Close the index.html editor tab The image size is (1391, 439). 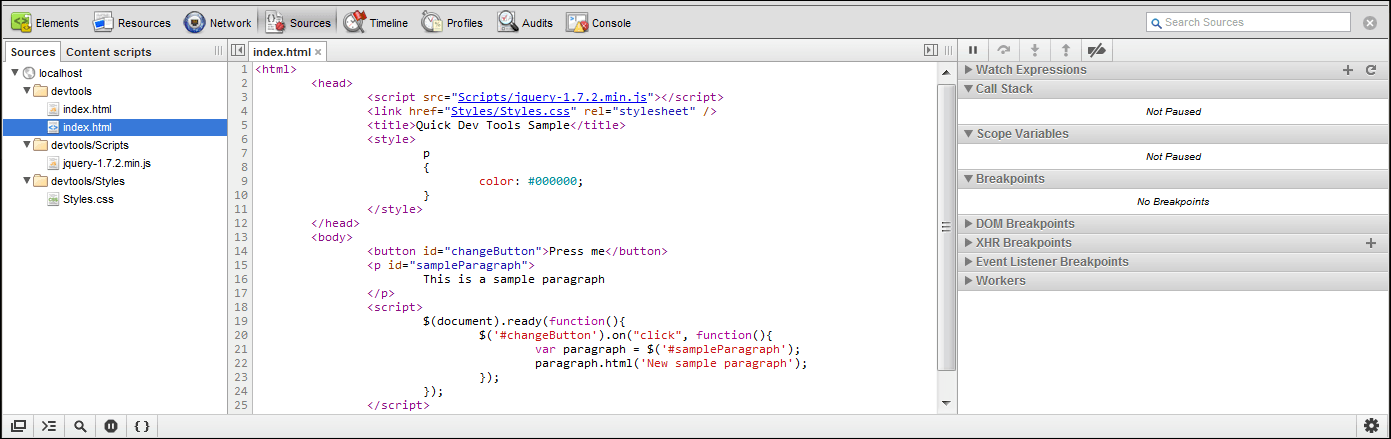(318, 51)
